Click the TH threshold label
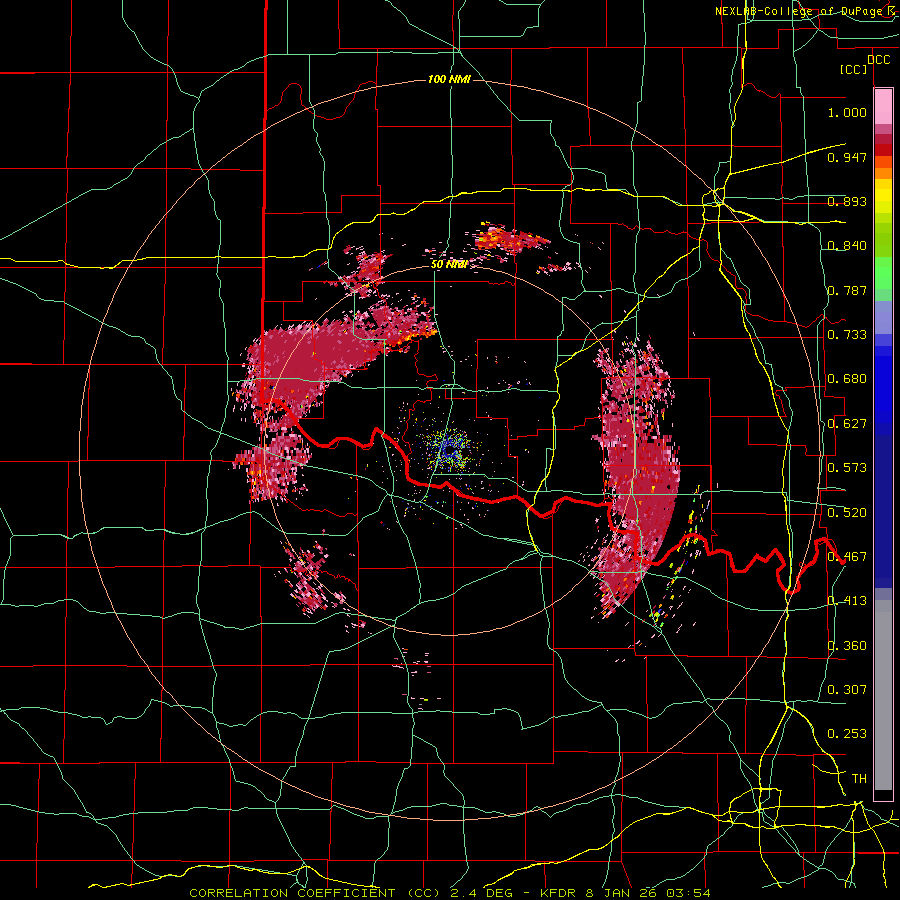The height and width of the screenshot is (900, 900). tap(859, 779)
